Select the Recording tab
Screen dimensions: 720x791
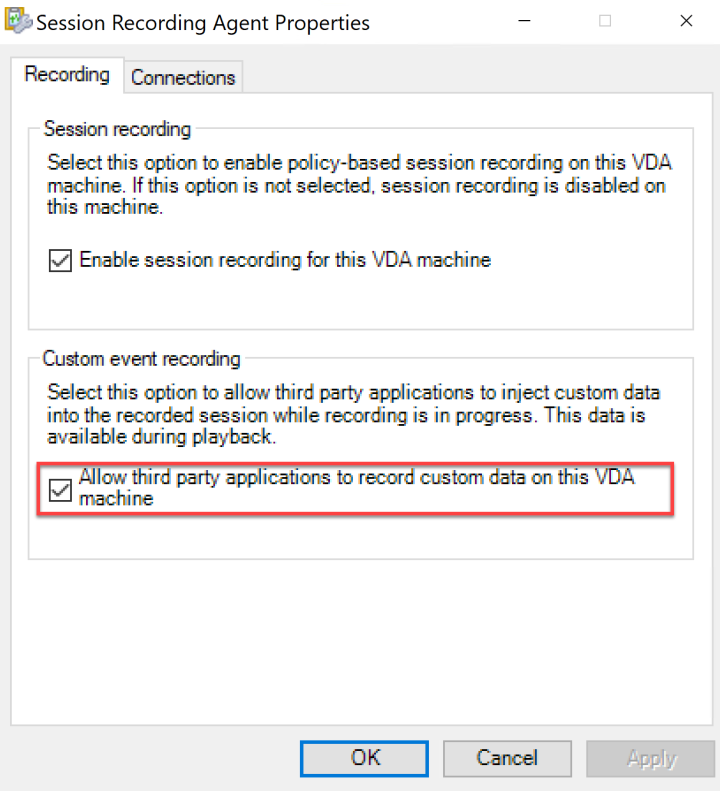click(x=67, y=75)
